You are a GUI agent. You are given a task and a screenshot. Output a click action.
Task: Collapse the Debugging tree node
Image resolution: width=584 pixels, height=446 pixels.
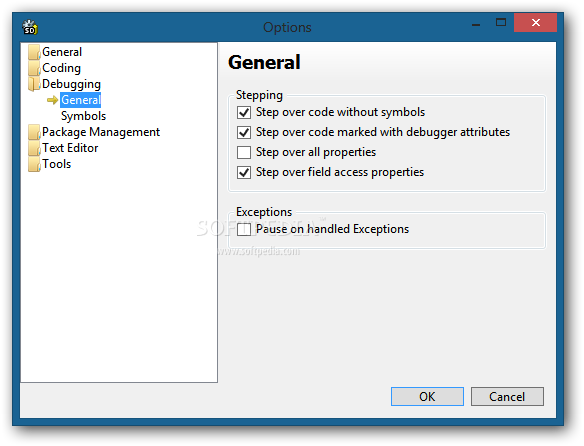tap(71, 84)
